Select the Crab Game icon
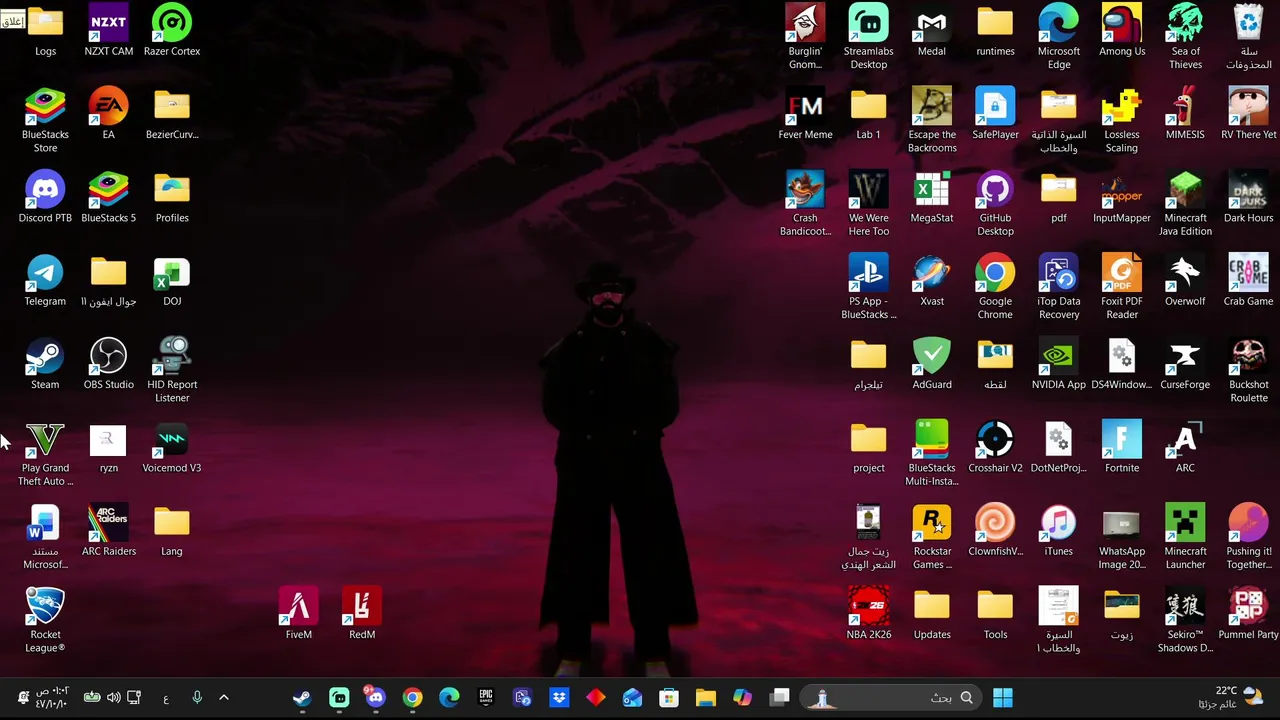The image size is (1280, 720). tap(1249, 281)
